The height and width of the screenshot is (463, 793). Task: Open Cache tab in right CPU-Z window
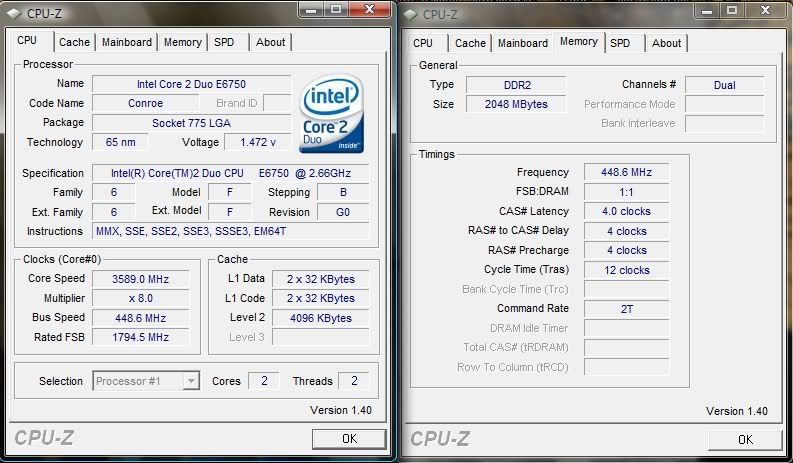[470, 44]
